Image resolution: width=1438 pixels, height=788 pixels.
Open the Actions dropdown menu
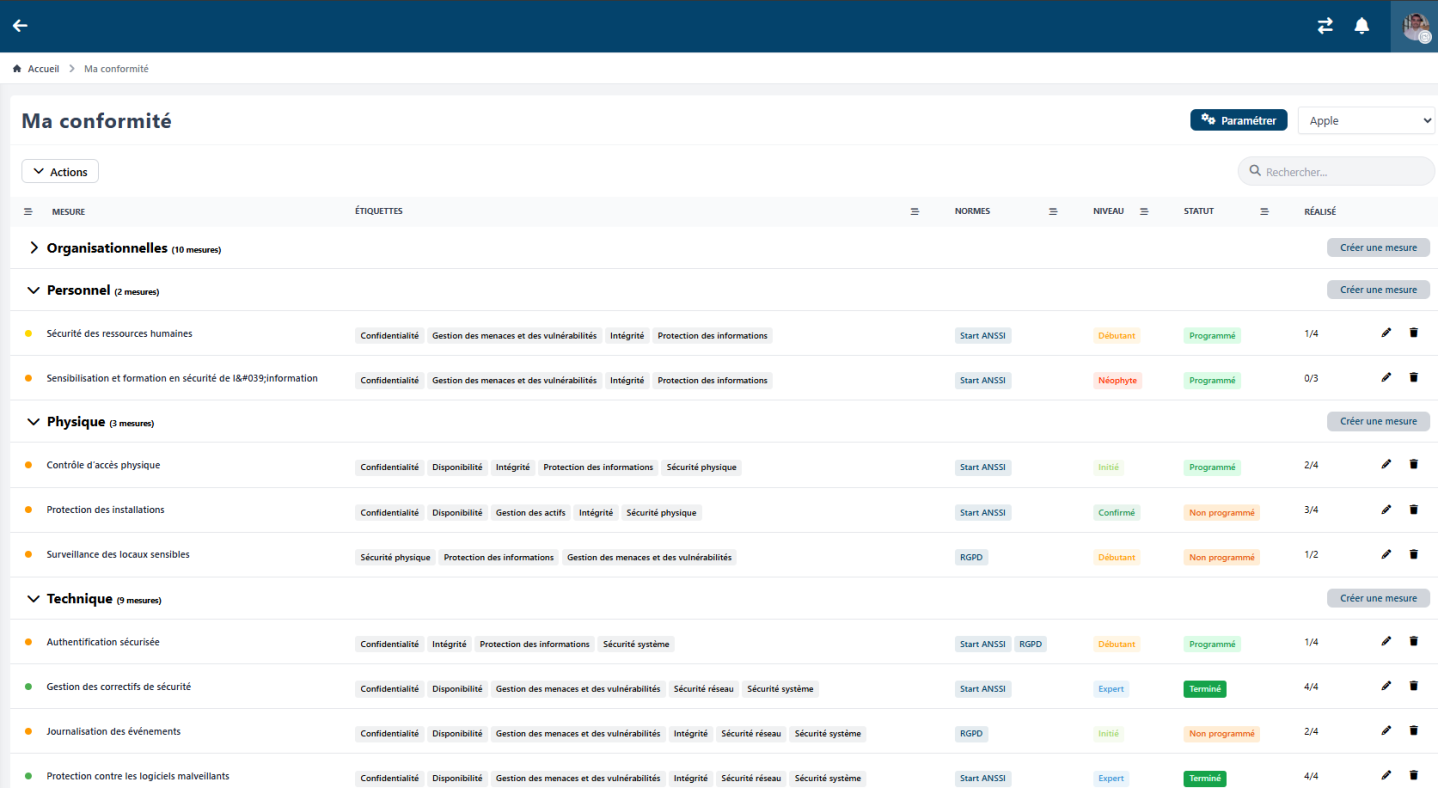click(x=60, y=172)
